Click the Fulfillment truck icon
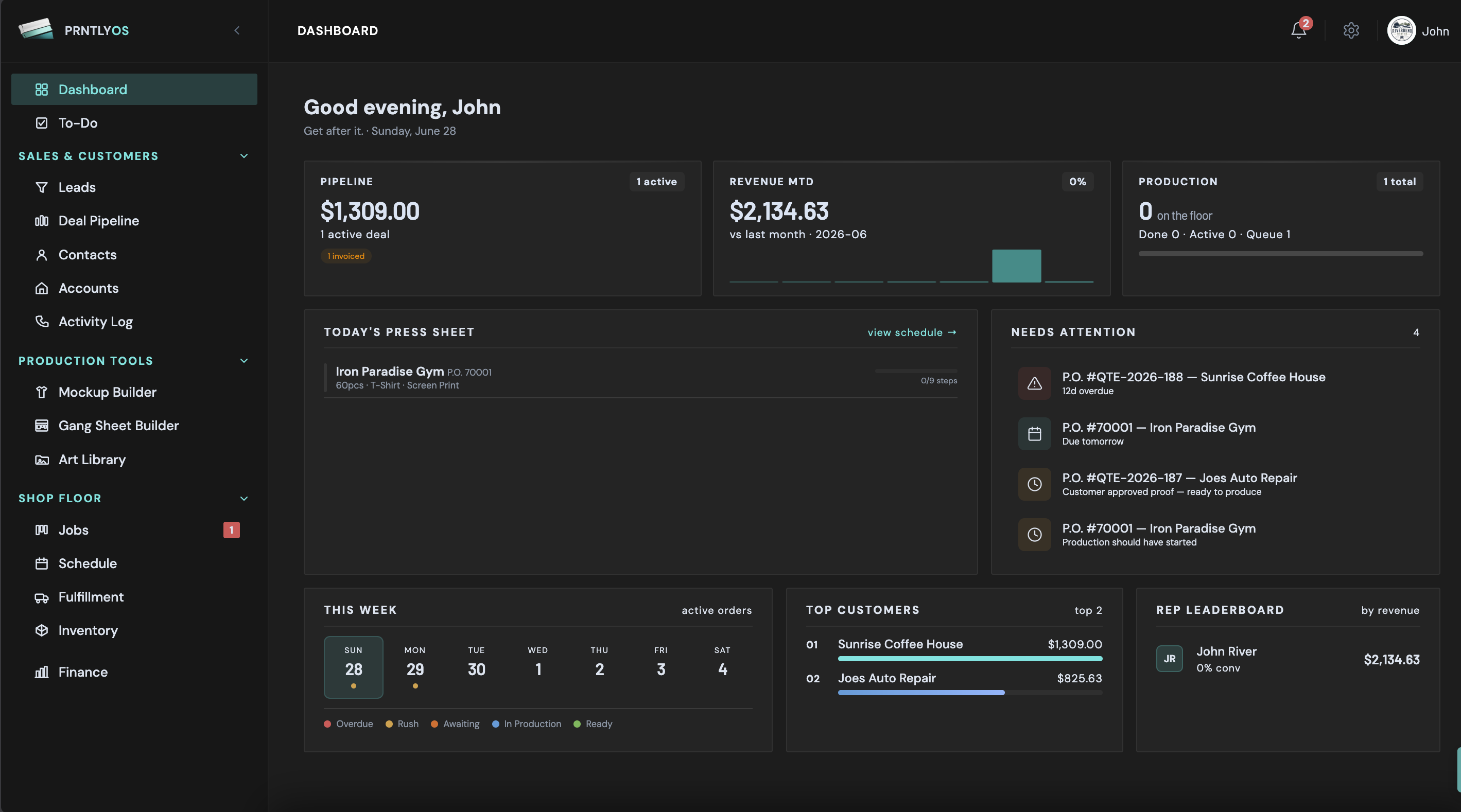1461x812 pixels. (41, 597)
